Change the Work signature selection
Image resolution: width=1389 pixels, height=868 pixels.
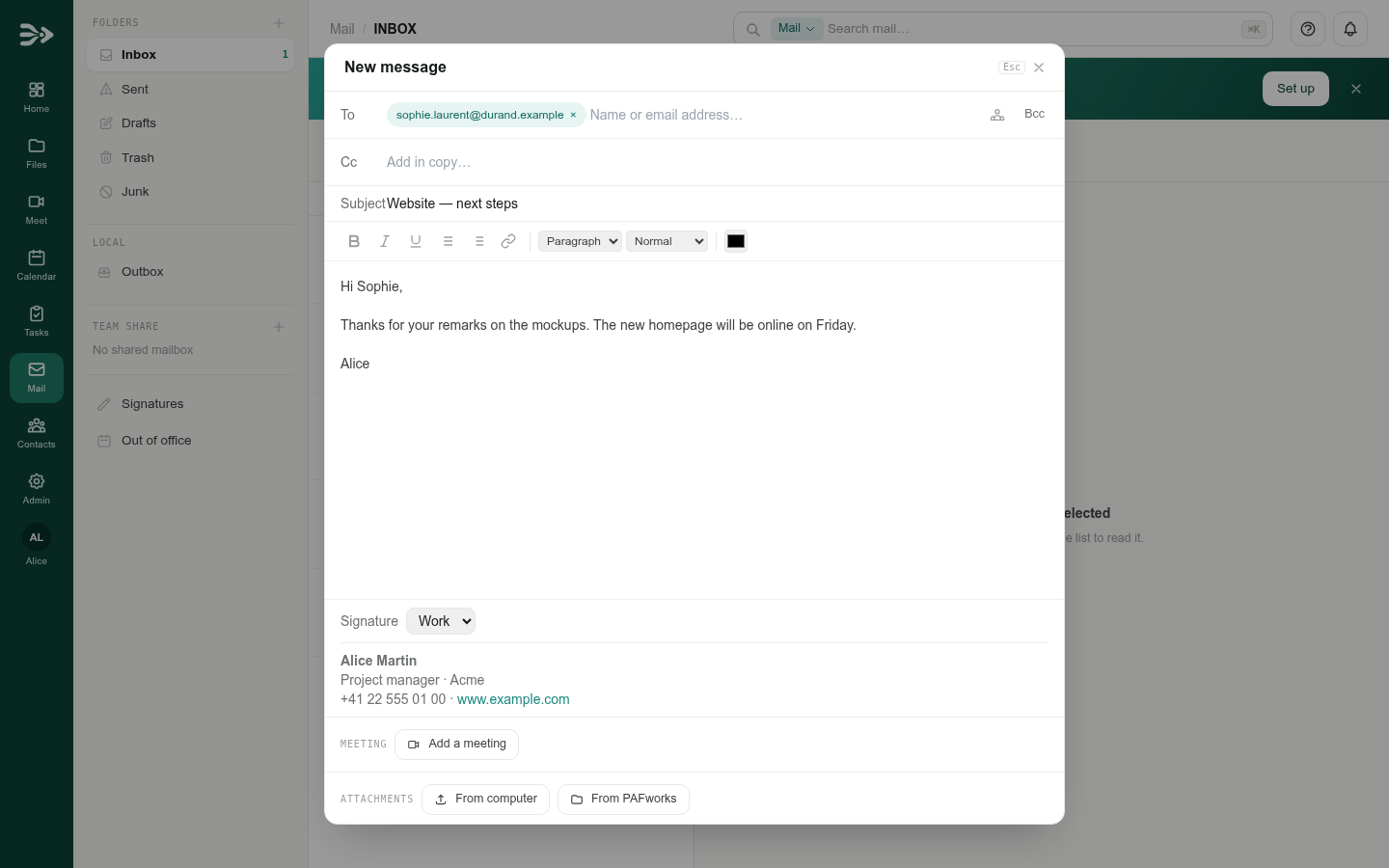[441, 621]
